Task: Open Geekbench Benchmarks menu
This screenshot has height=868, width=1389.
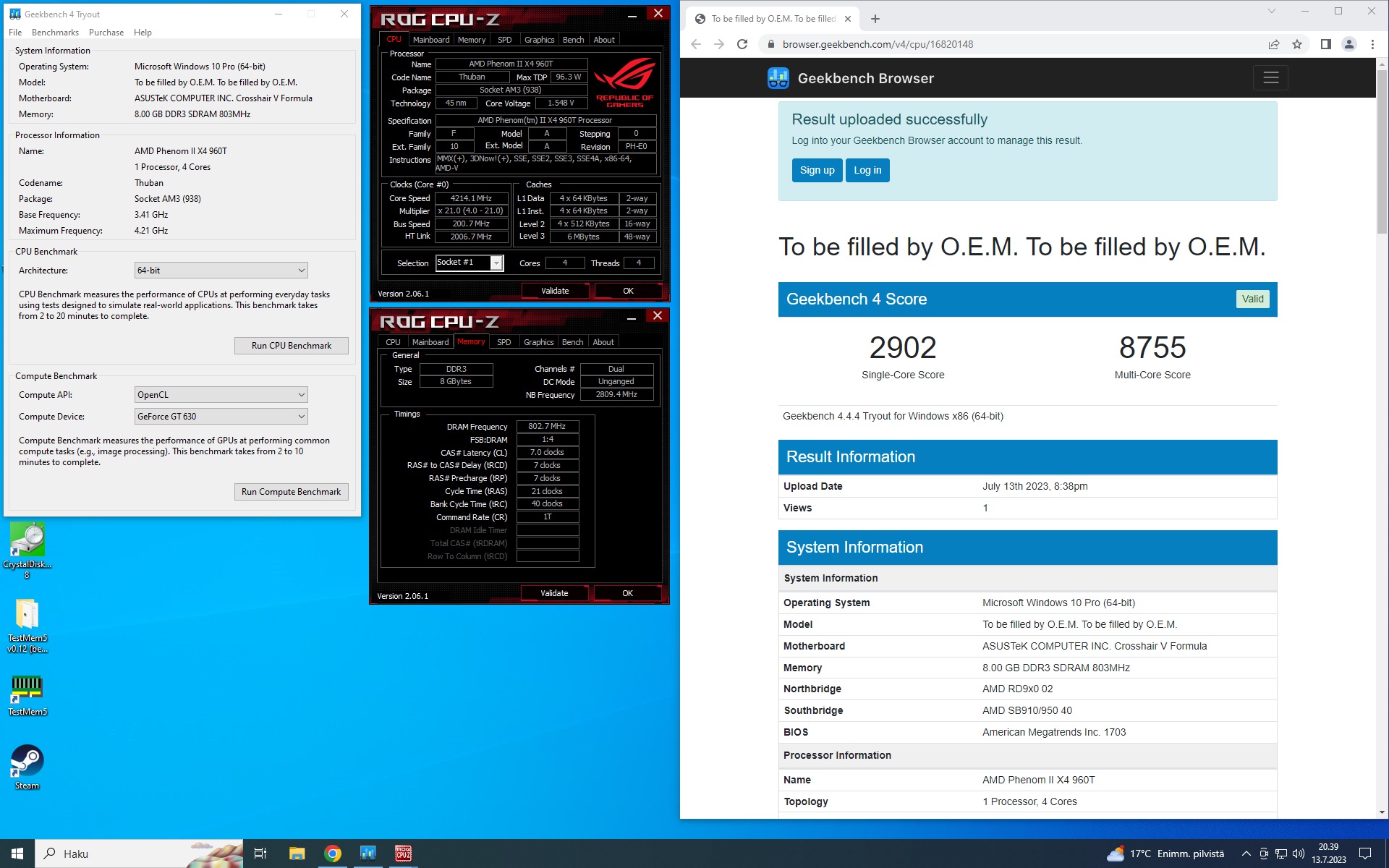Action: [55, 33]
